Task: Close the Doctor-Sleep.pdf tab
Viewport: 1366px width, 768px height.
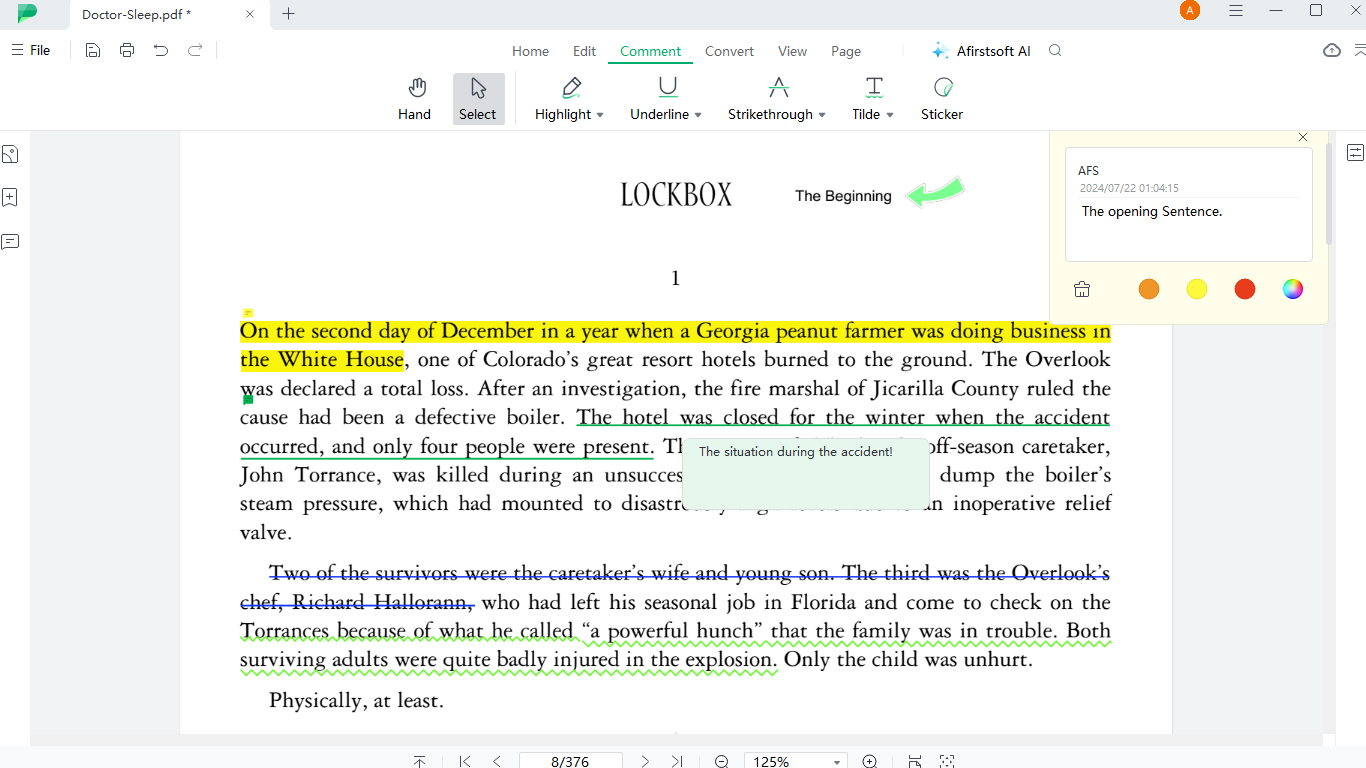Action: pos(250,14)
